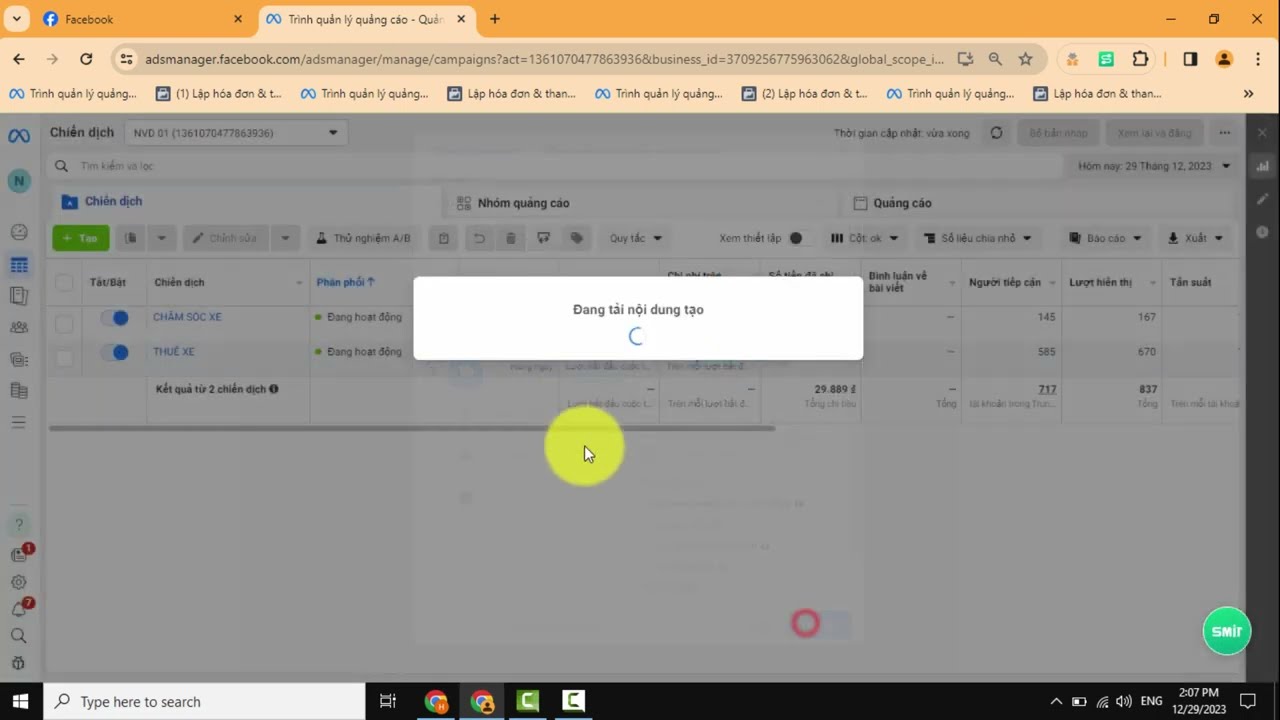Open the NVD 01 account dropdown
Screen dimensions: 1280x720
(236, 133)
